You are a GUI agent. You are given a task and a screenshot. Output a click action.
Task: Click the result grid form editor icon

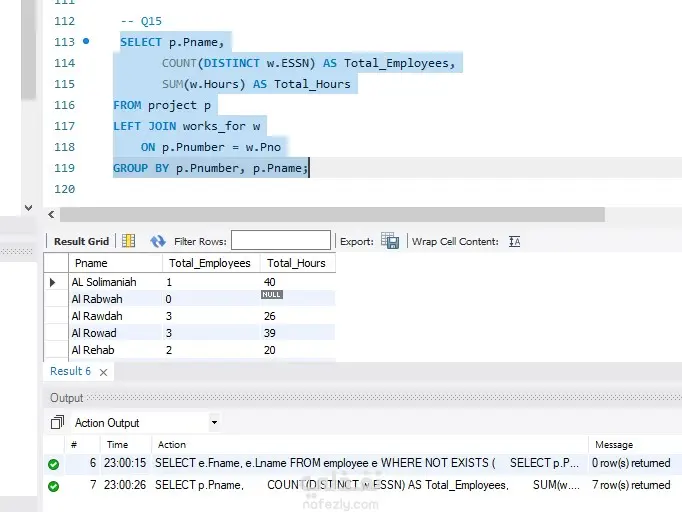coord(128,241)
